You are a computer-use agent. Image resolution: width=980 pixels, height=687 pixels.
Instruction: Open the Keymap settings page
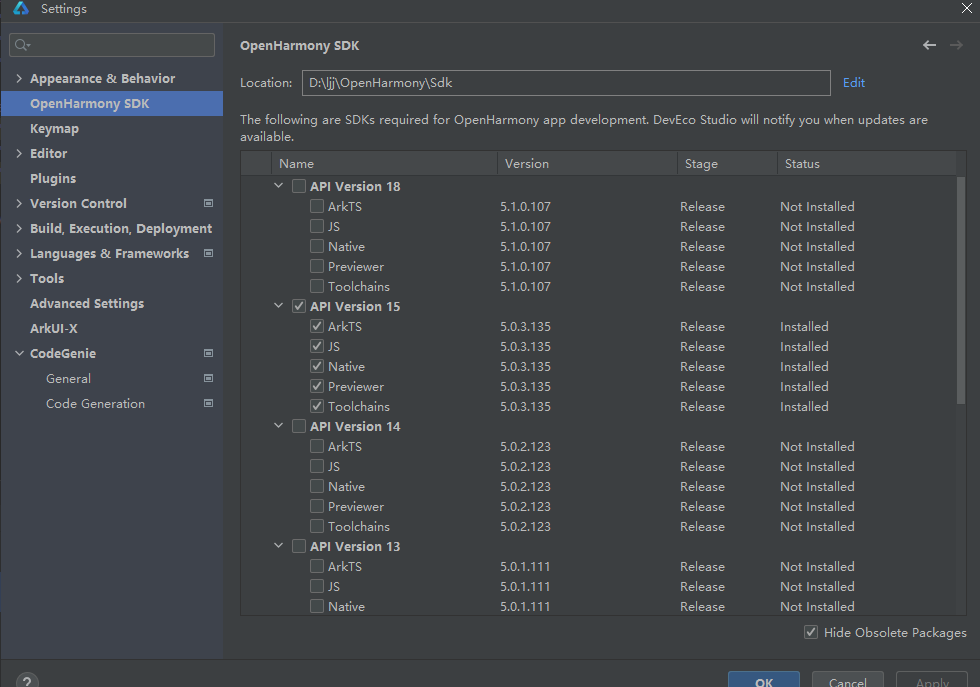(x=54, y=129)
